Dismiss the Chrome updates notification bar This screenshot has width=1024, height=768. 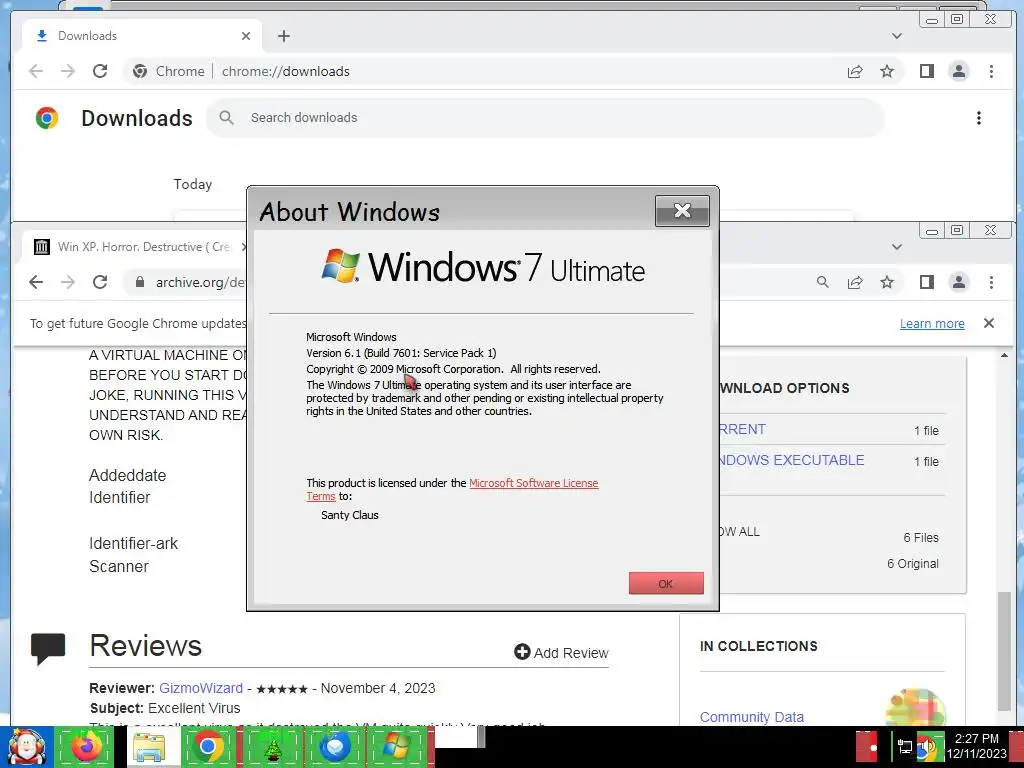989,323
